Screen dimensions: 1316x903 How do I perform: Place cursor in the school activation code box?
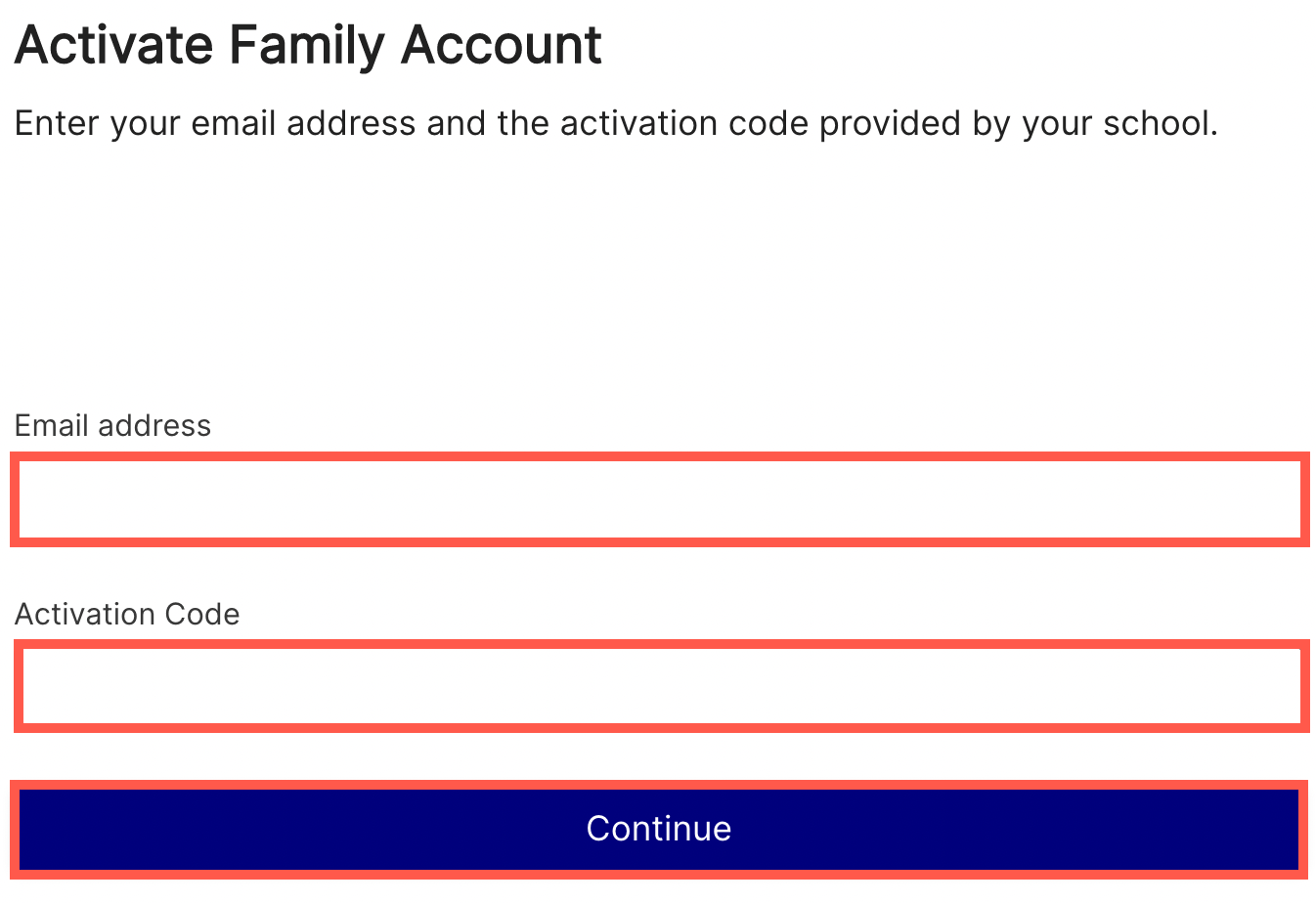[661, 686]
